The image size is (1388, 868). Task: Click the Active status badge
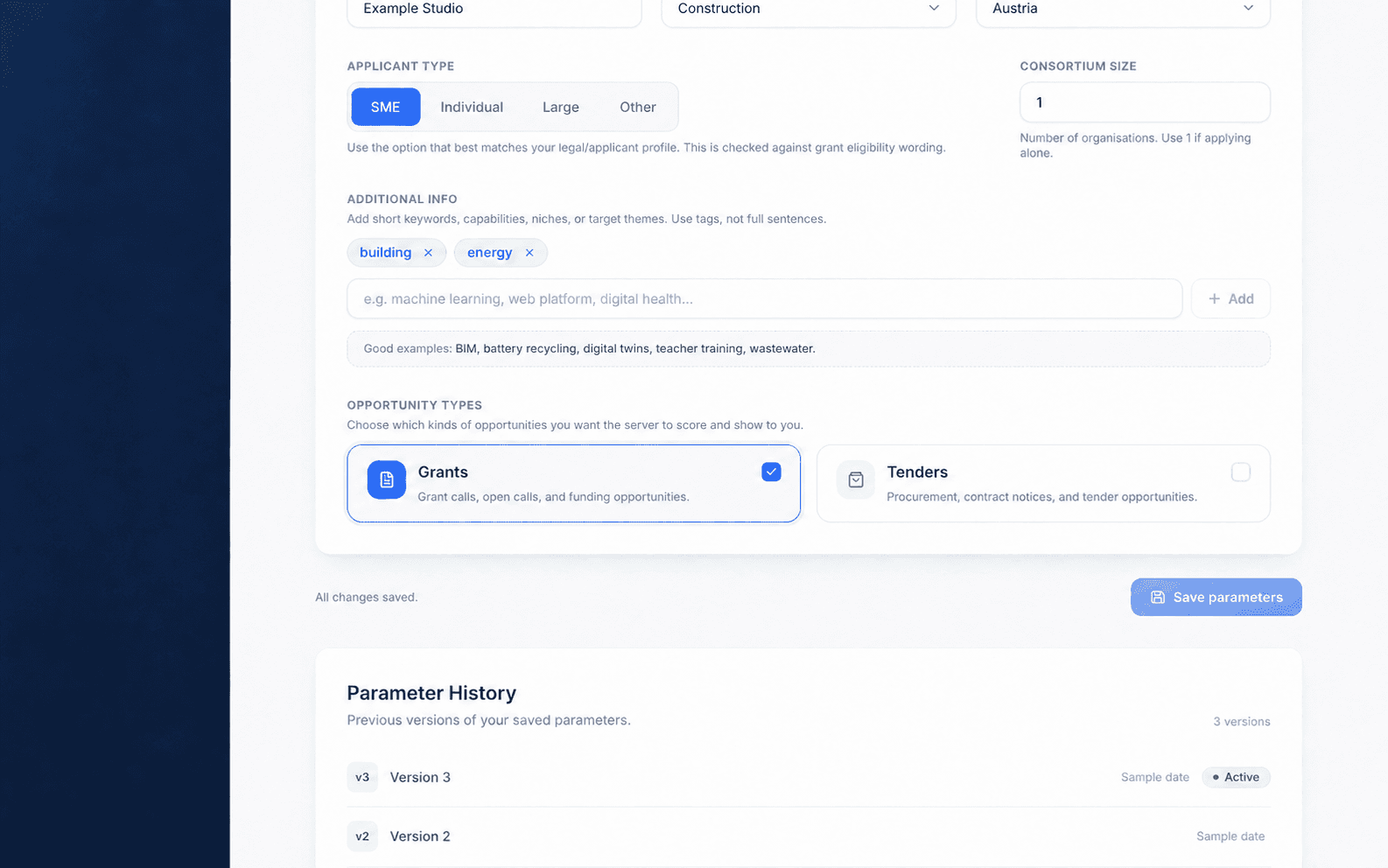pos(1236,777)
